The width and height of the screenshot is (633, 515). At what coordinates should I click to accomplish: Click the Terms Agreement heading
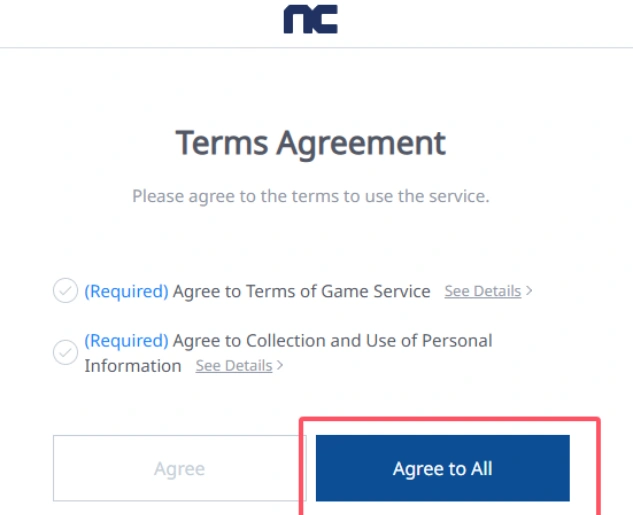[311, 142]
